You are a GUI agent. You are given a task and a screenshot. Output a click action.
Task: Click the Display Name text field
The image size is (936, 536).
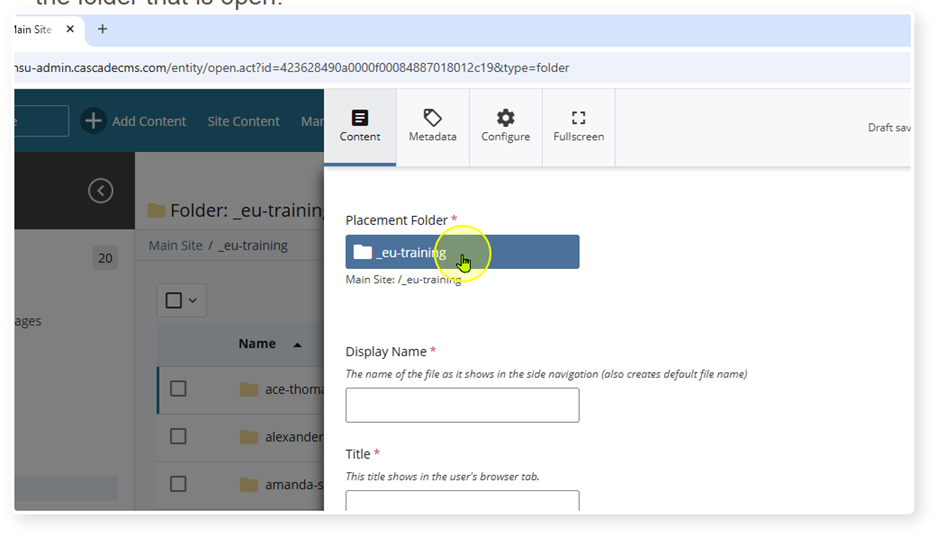pos(462,405)
